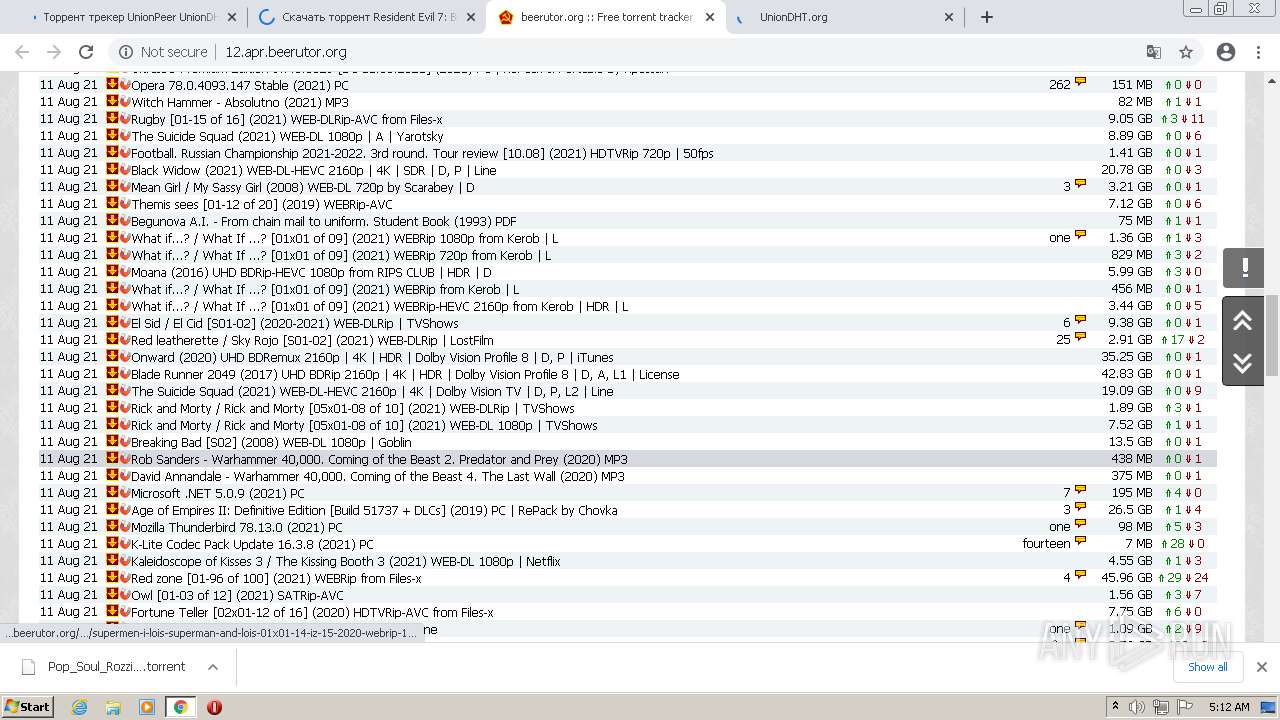Download torrent file for Witch Hammer - Absolutno
1280x720 pixels.
[x=112, y=102]
